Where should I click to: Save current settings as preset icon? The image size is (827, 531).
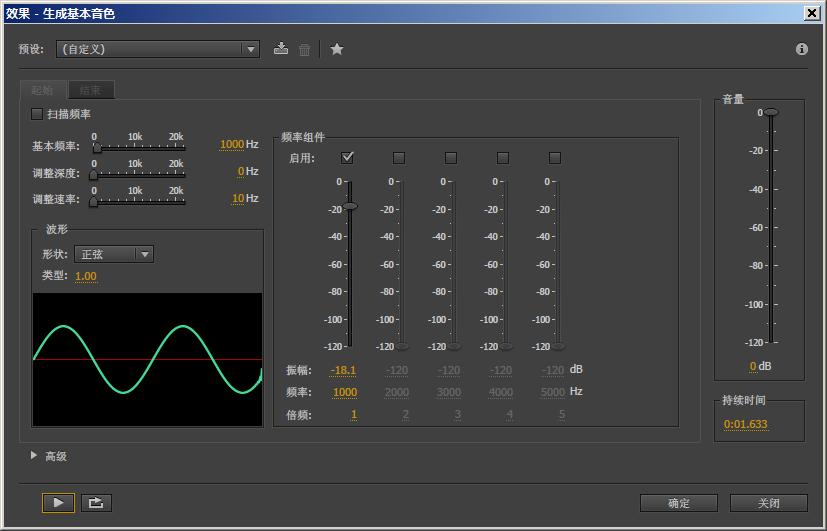click(281, 49)
